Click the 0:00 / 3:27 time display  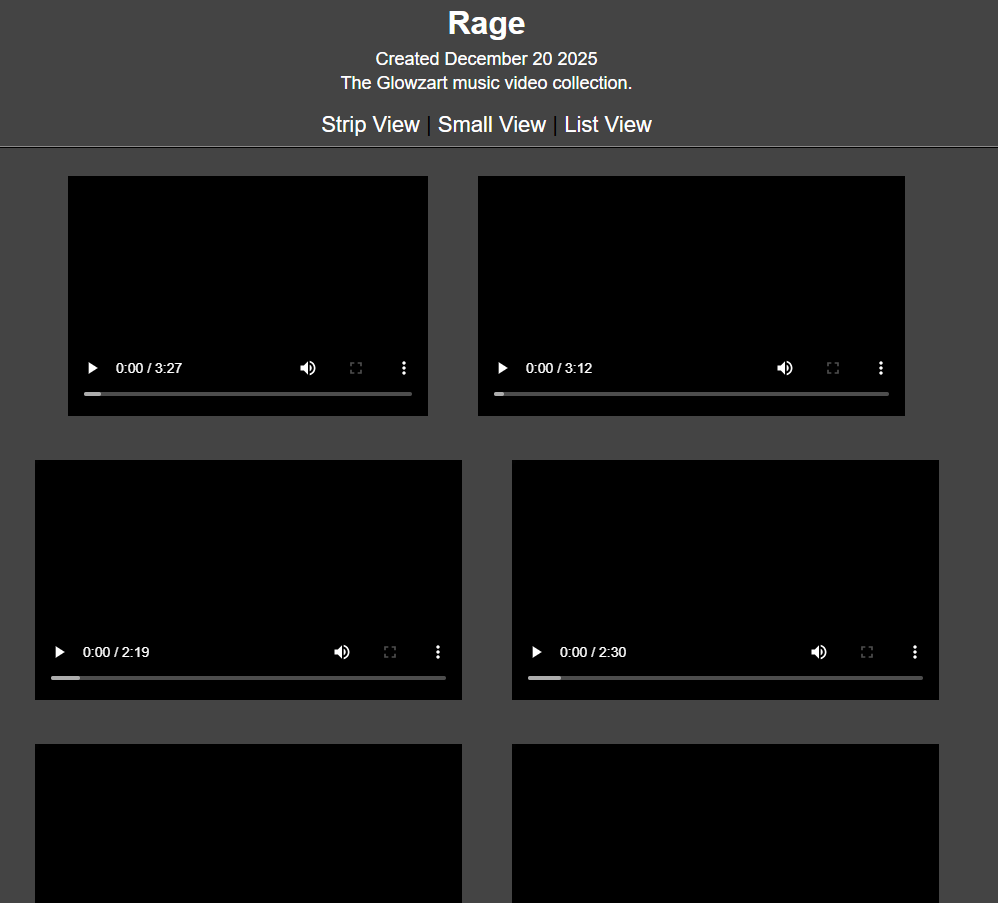pyautogui.click(x=149, y=368)
